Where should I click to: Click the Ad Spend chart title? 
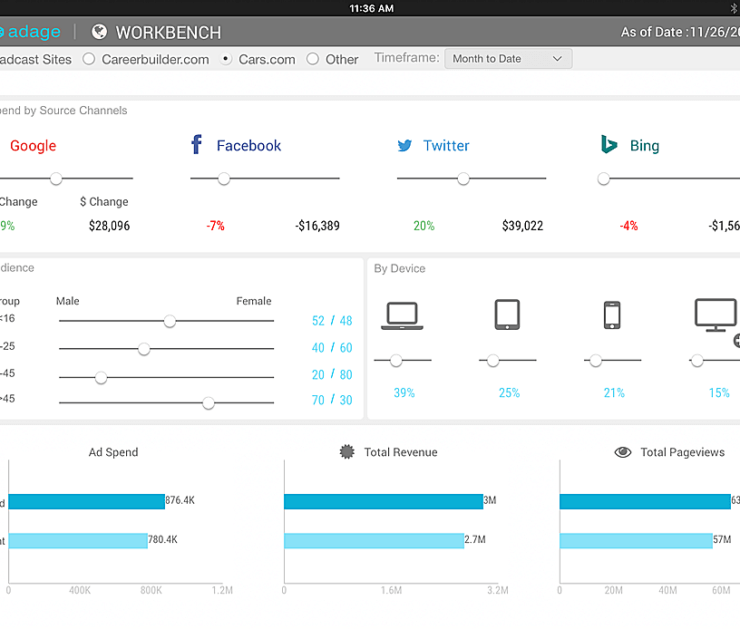[113, 452]
